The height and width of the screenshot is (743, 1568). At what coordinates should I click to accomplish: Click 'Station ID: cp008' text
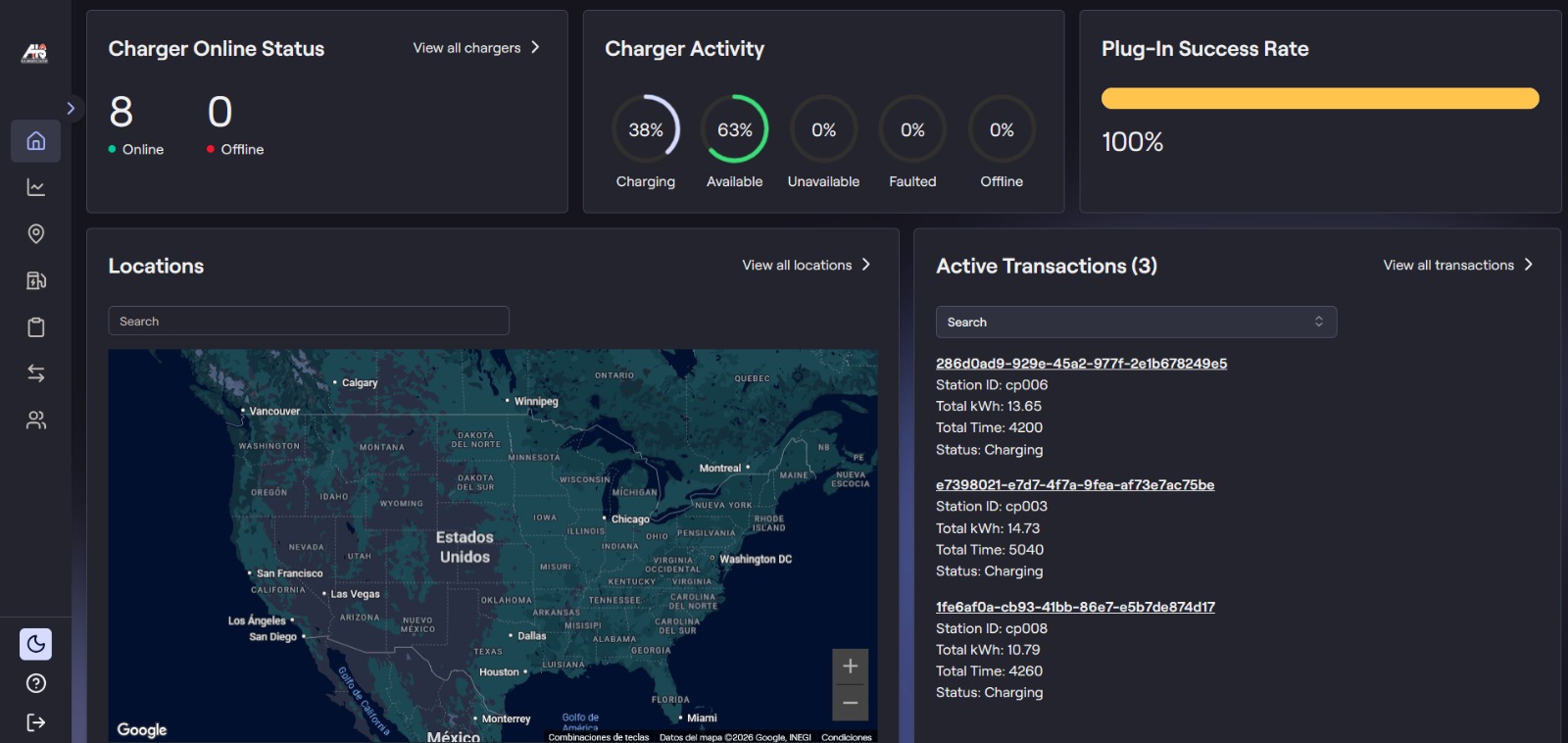[x=992, y=628]
